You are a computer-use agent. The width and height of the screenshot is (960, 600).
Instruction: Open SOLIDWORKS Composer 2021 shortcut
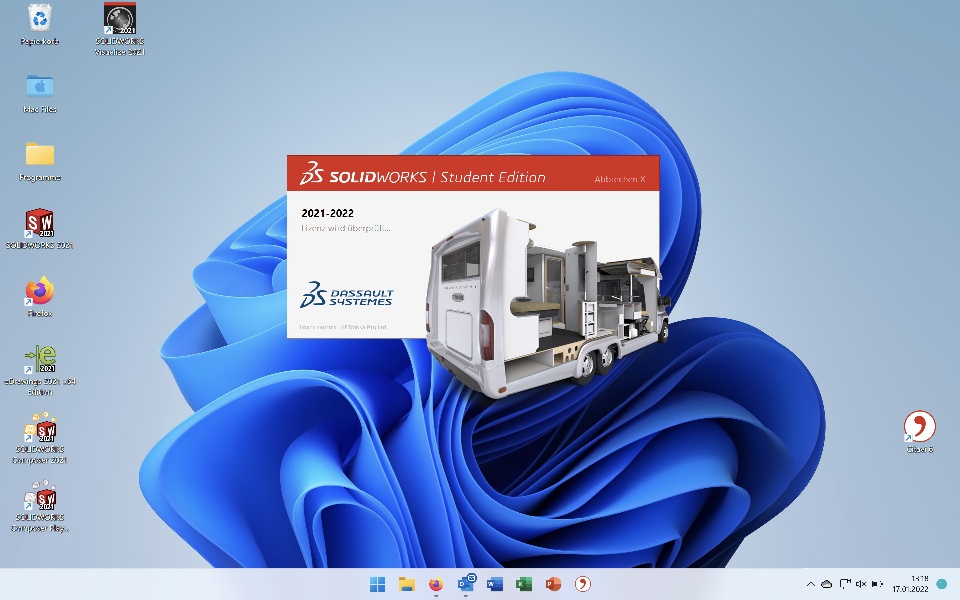tap(40, 438)
